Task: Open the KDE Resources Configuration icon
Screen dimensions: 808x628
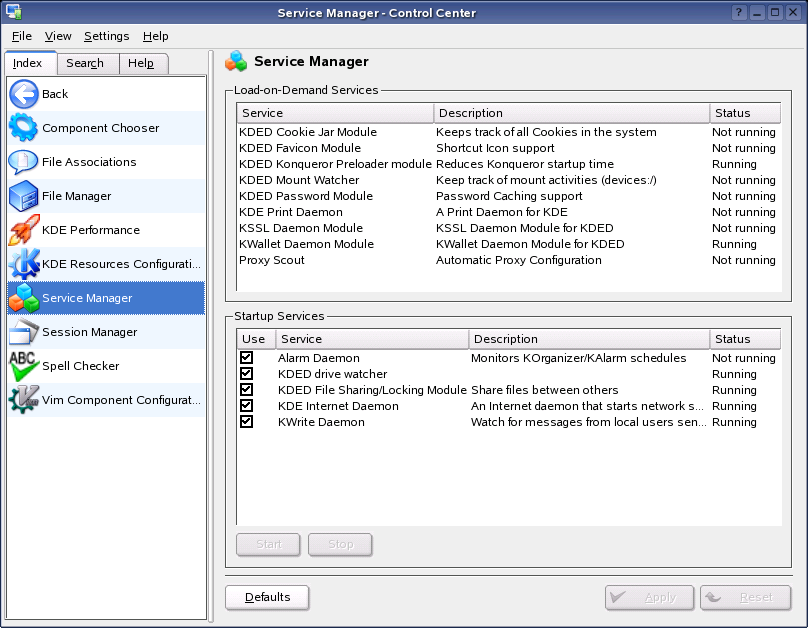Action: tap(24, 264)
